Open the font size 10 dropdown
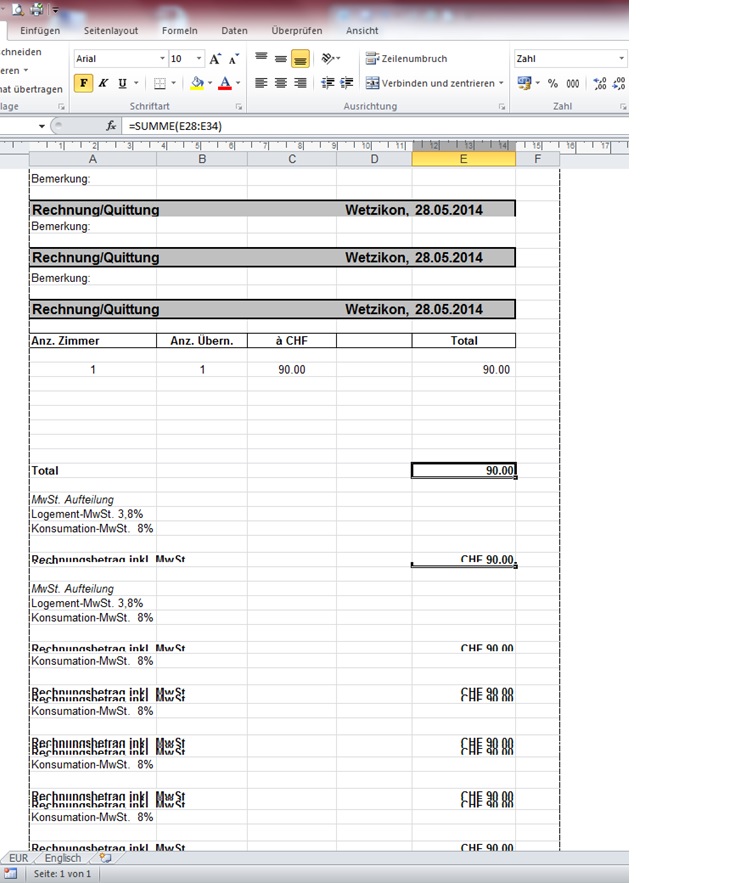 [x=199, y=59]
